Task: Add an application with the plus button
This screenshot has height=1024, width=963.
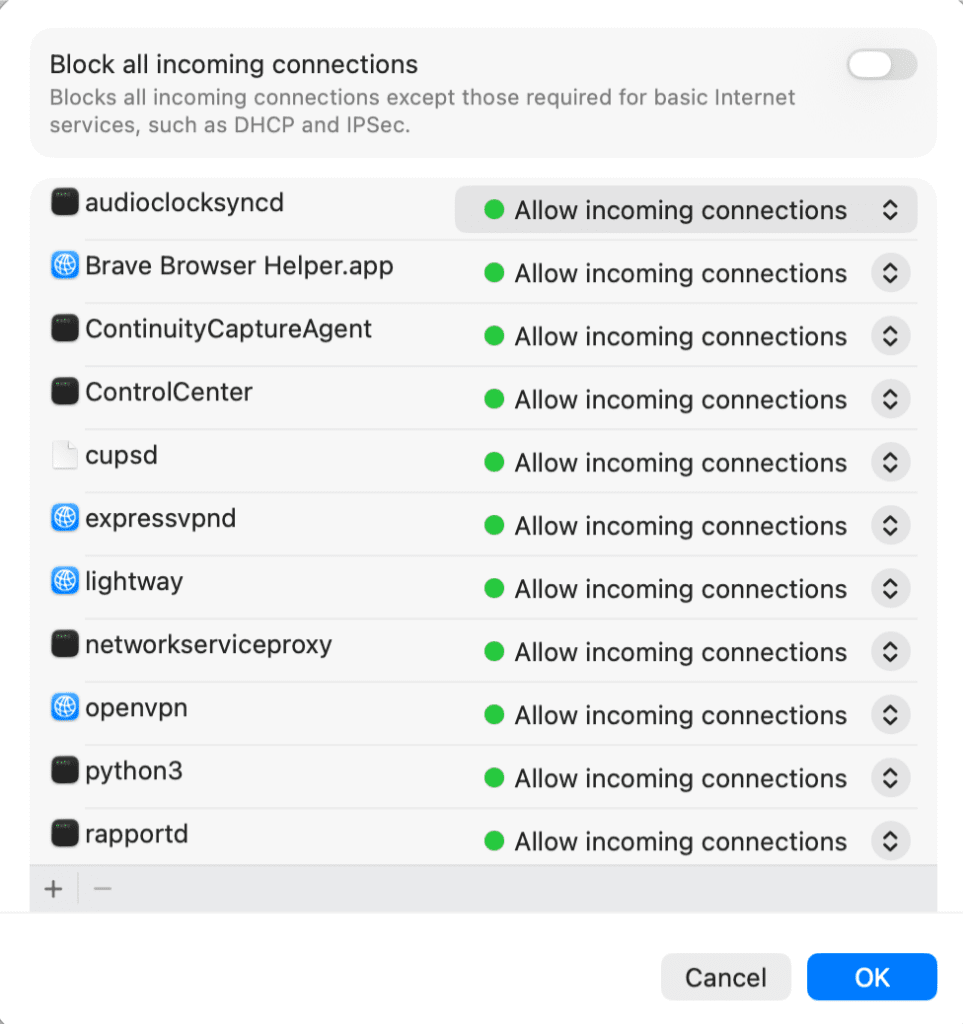Action: (x=54, y=889)
